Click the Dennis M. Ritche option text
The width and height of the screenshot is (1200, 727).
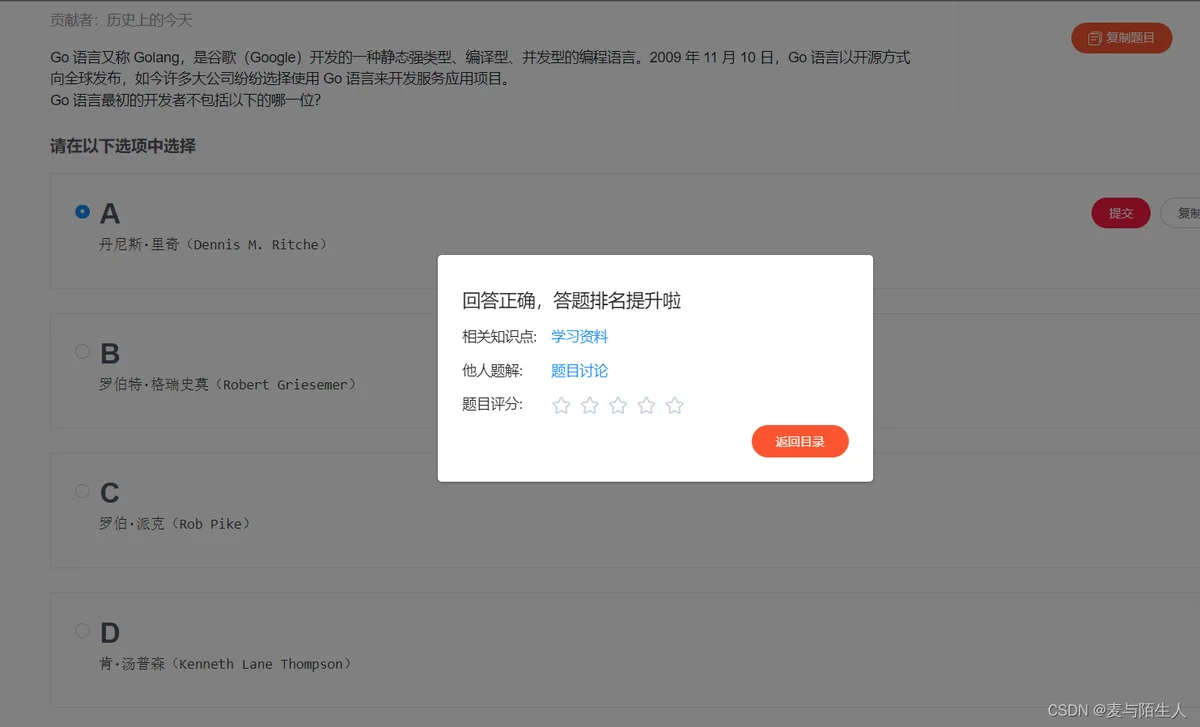point(213,244)
